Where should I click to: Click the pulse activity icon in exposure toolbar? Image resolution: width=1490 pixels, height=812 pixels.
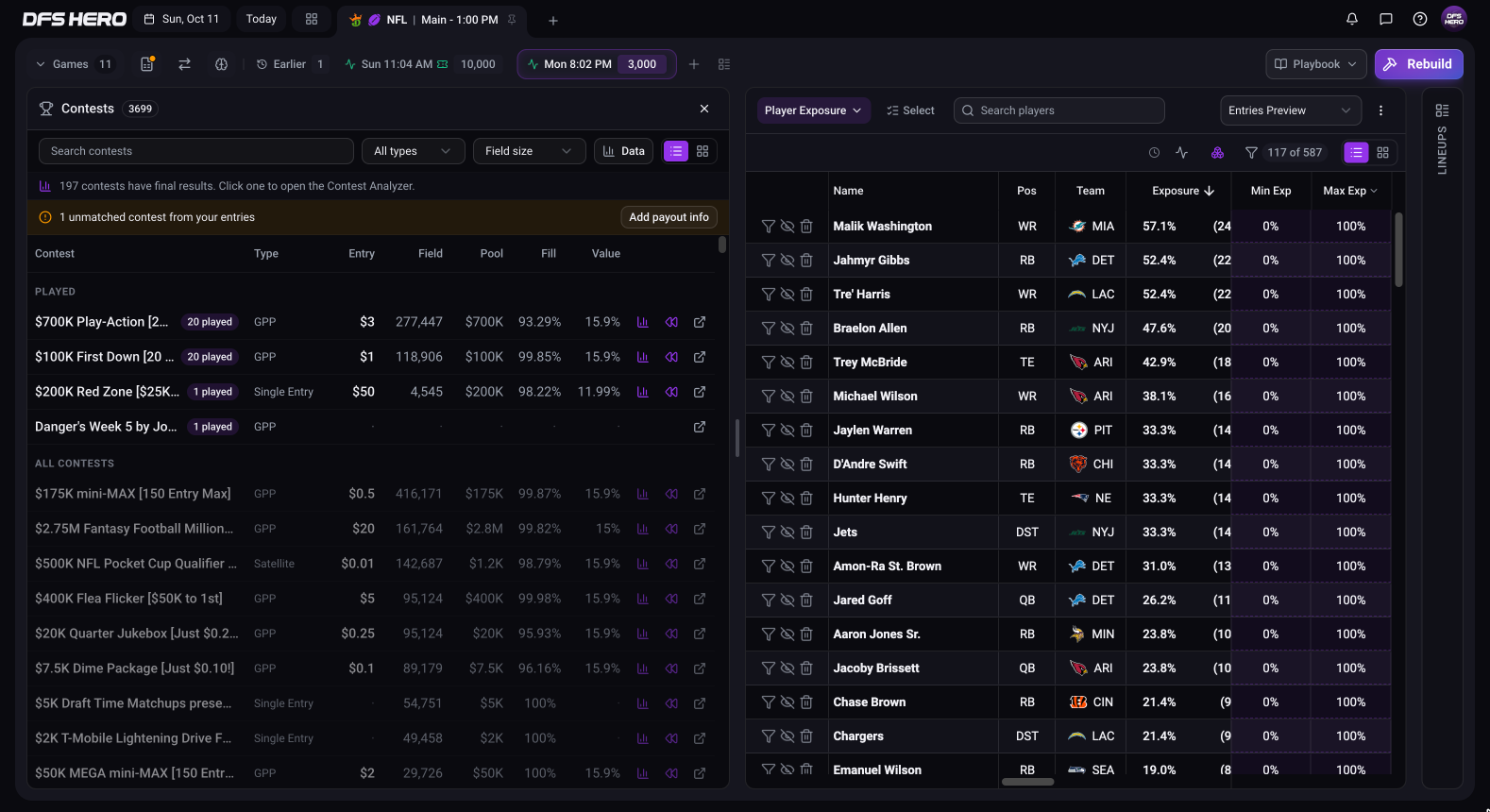click(1182, 153)
